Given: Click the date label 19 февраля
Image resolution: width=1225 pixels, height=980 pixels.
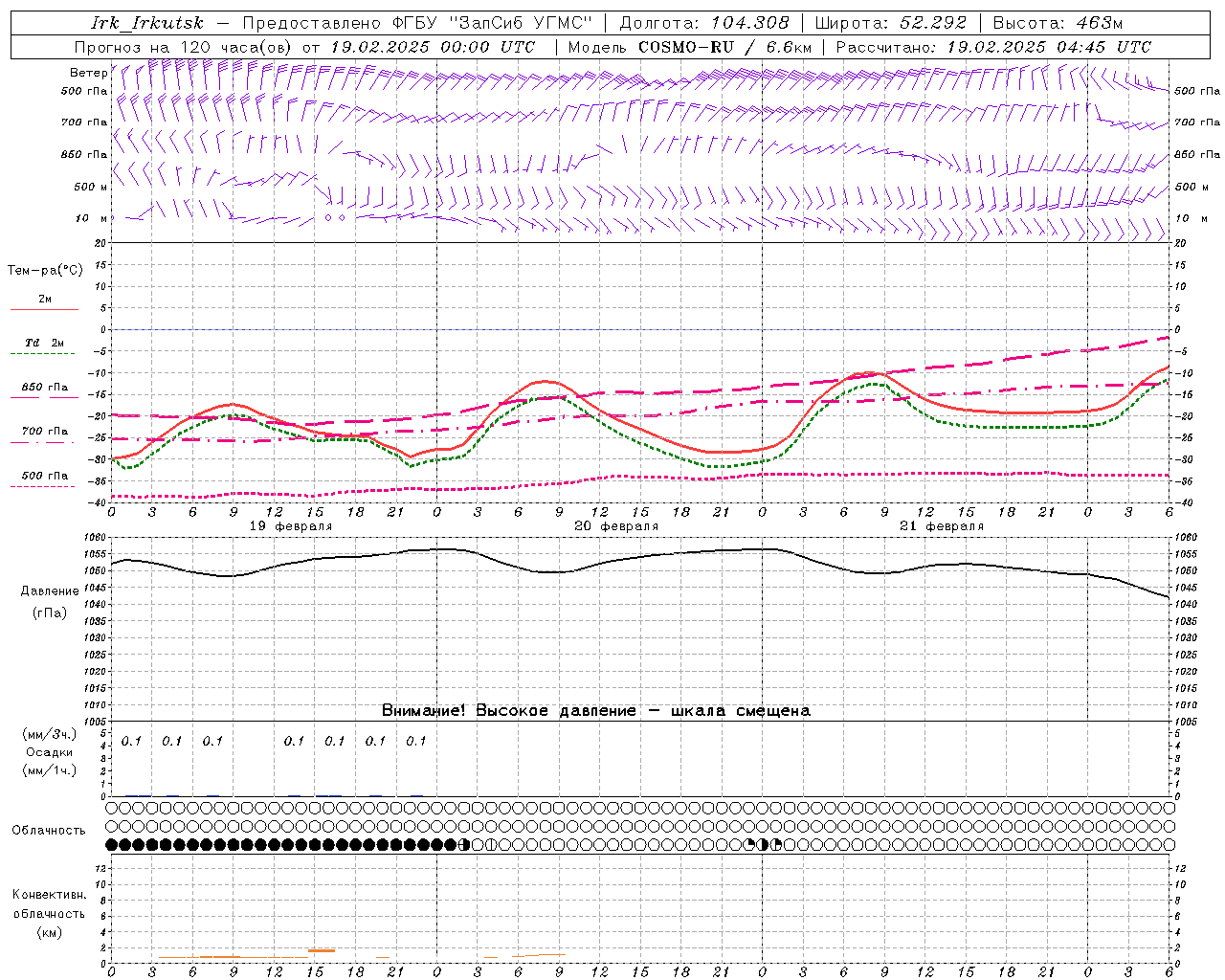Looking at the screenshot, I should pyautogui.click(x=291, y=526).
